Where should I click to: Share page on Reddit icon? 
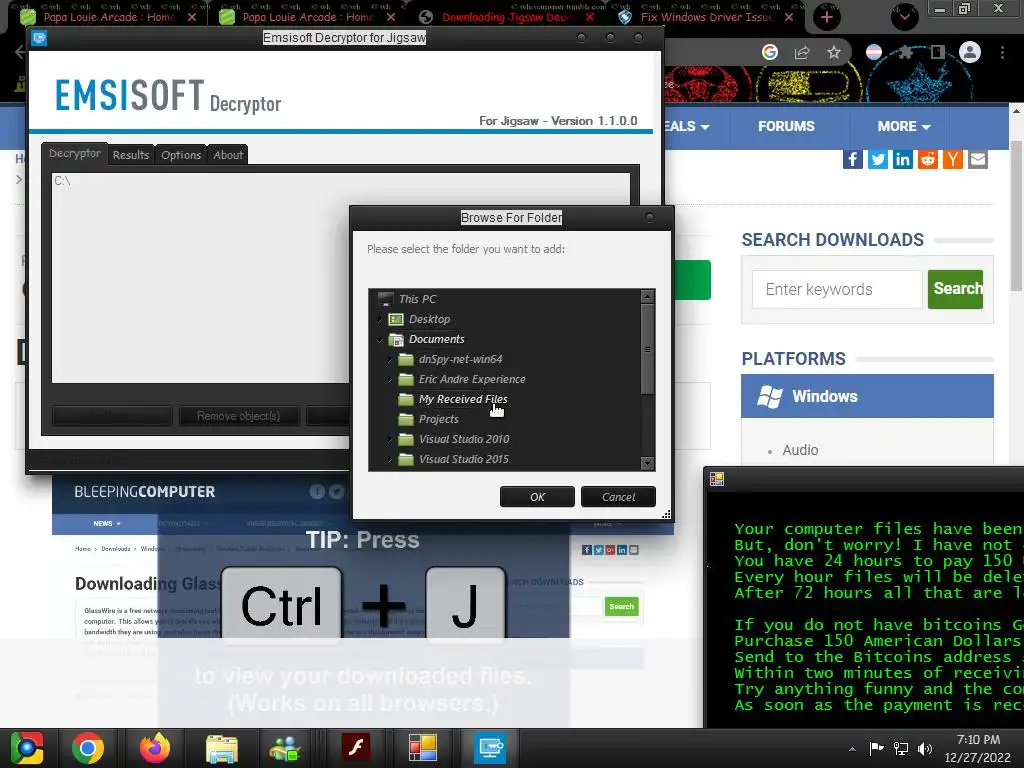pos(927,159)
